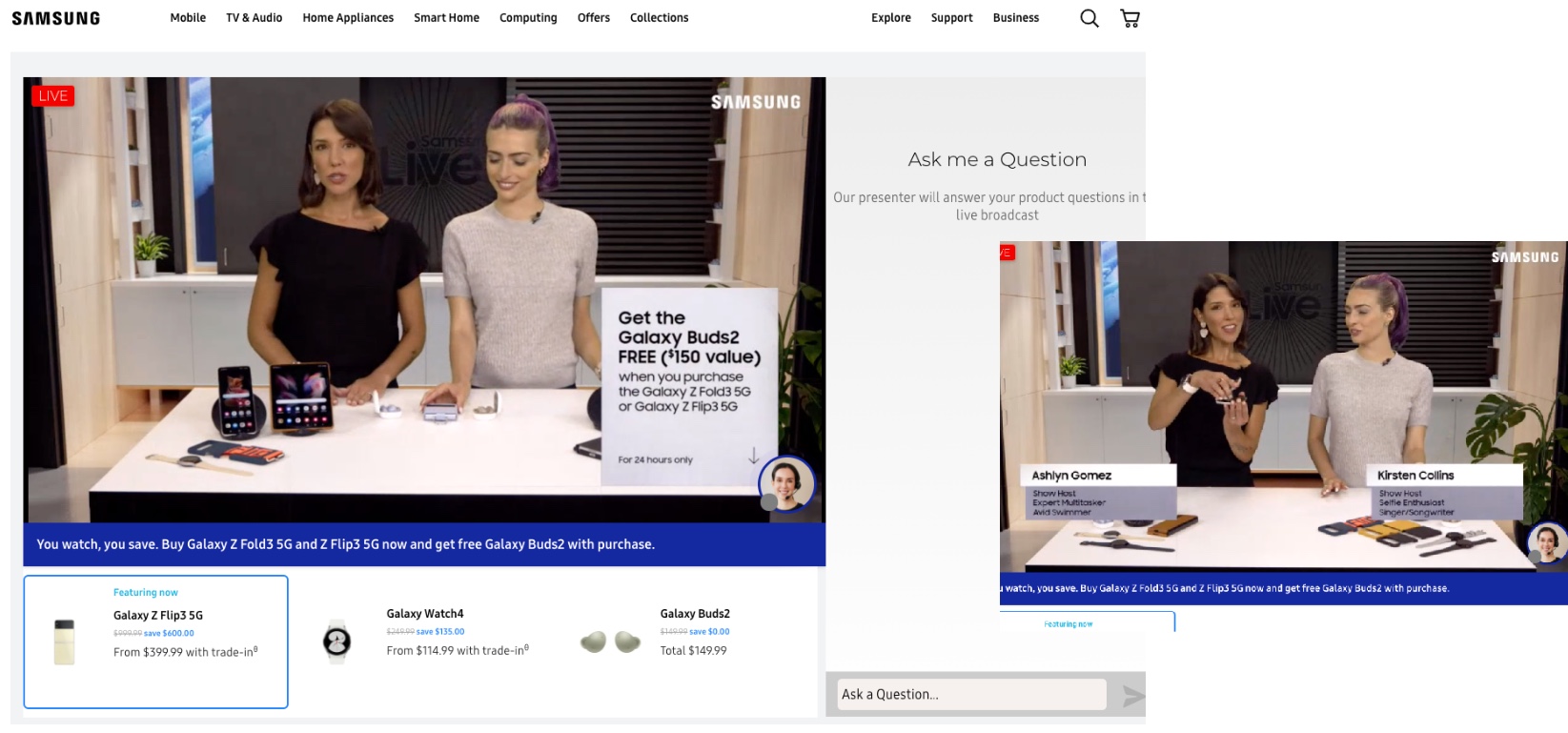Go to the Explore link
Viewport: 1568px width, 733px height.
891,18
